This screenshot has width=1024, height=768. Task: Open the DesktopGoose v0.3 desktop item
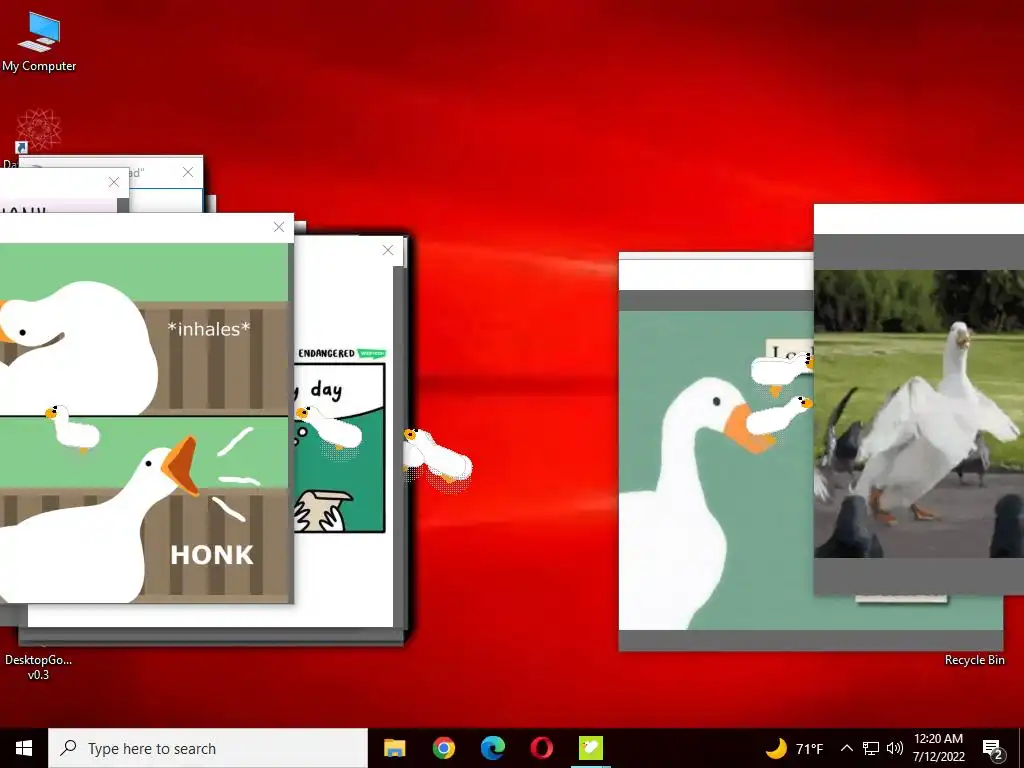[38, 667]
